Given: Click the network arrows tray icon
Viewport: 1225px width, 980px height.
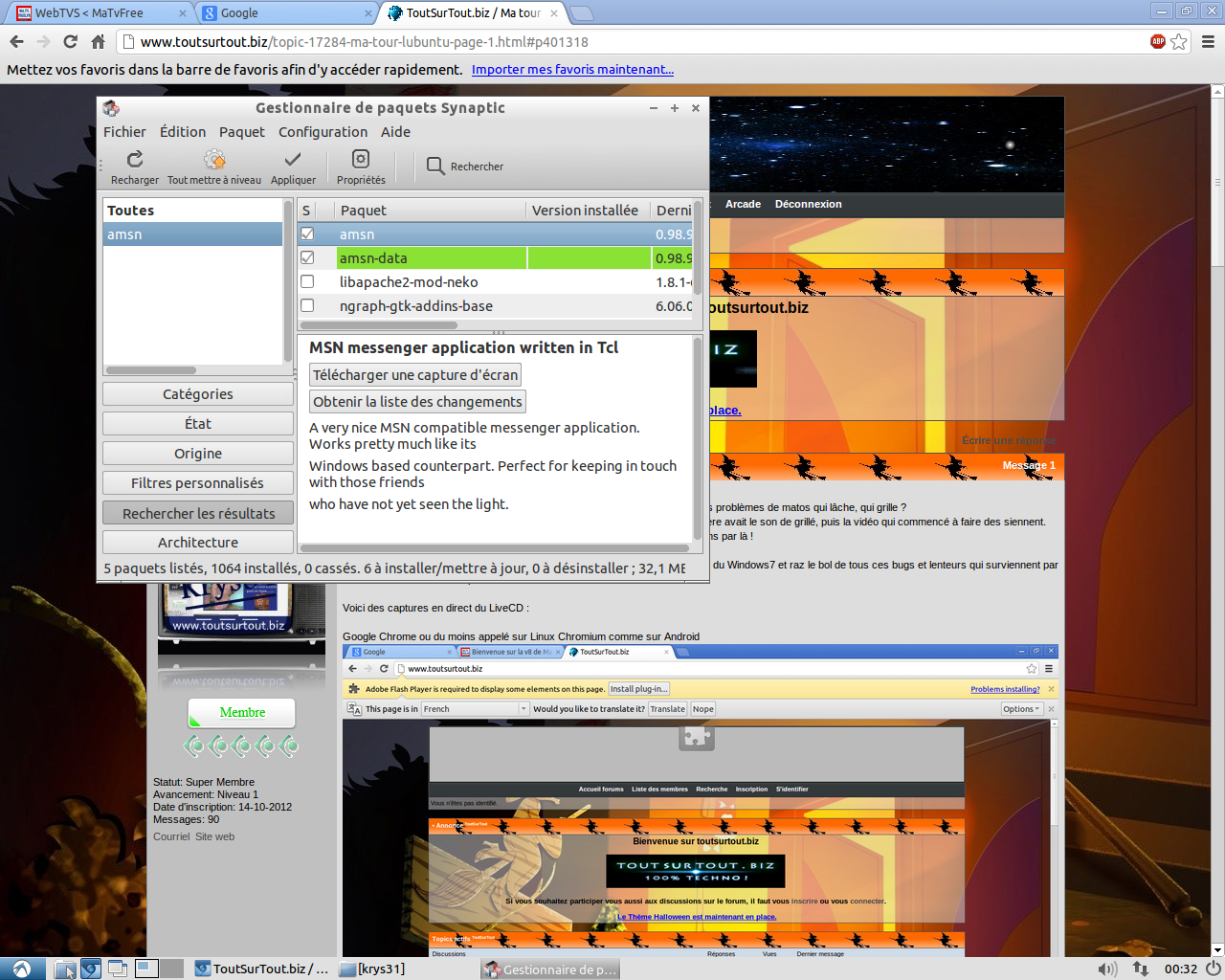Looking at the screenshot, I should tap(1140, 969).
